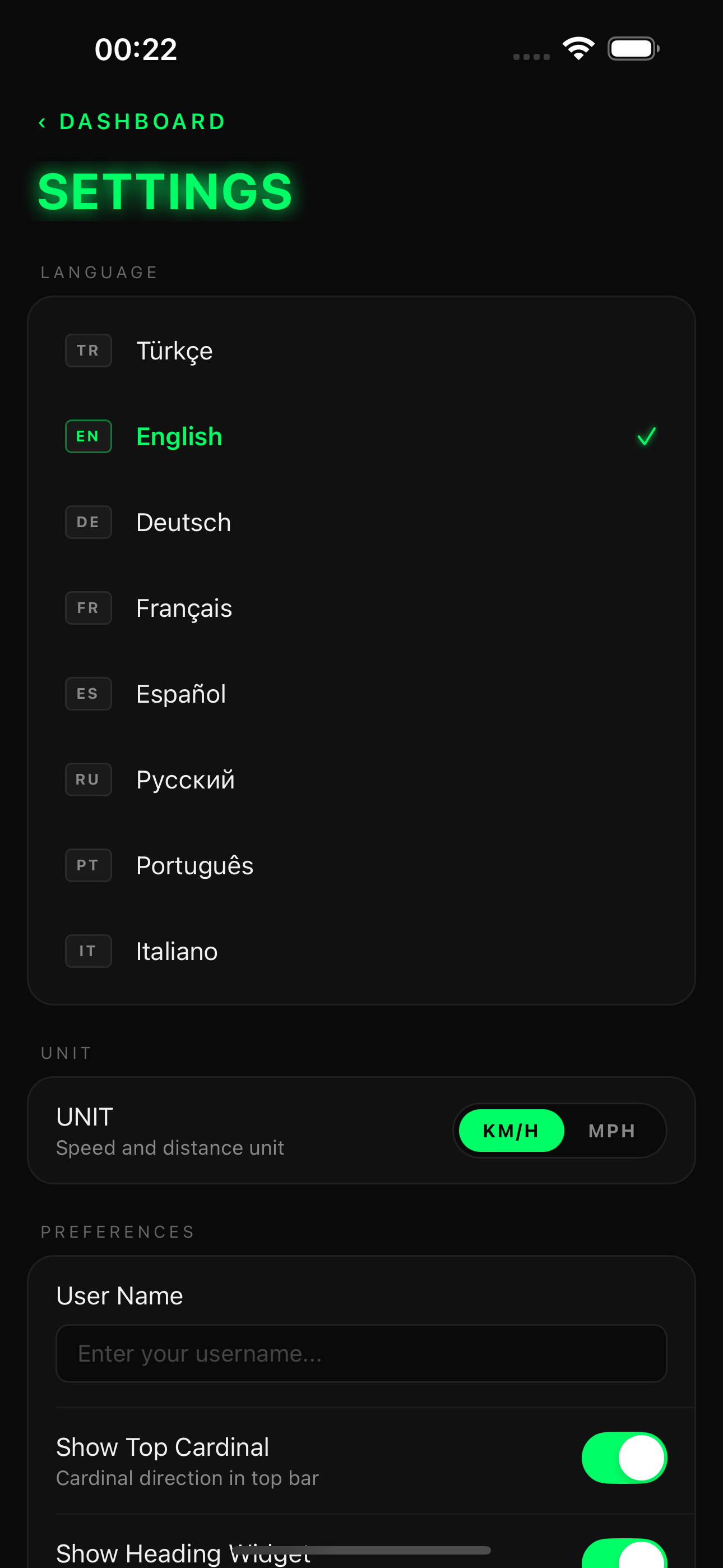Pick Русский in the language list
This screenshot has height=1568, width=723.
361,780
